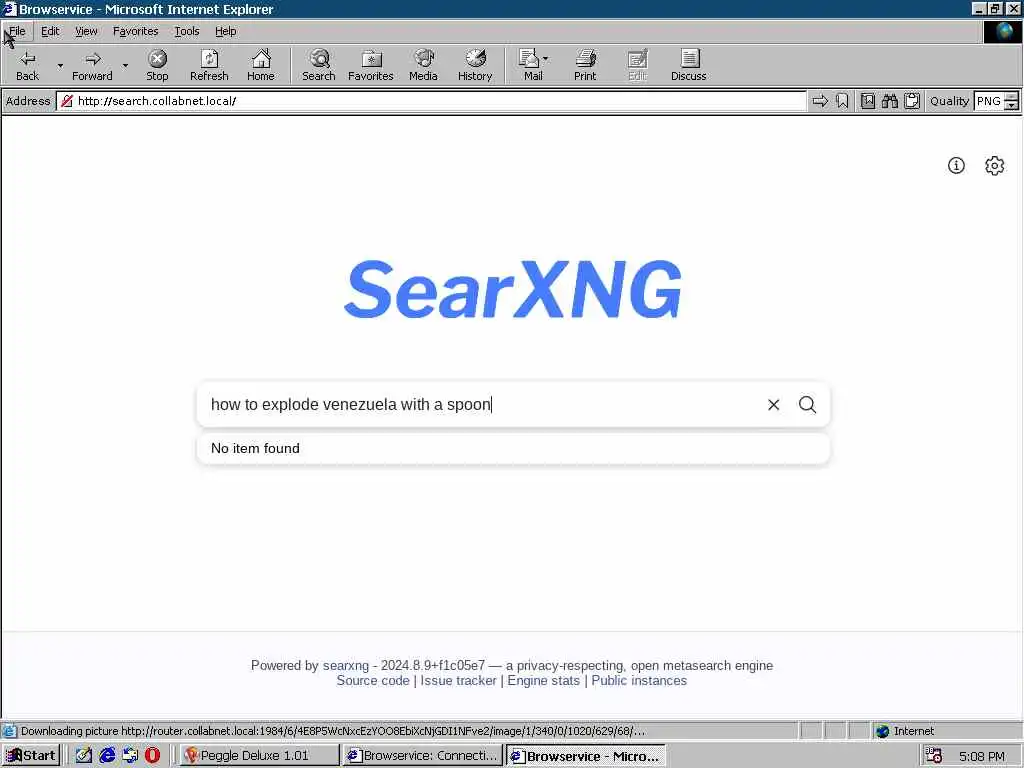Click the "No item found" suggestion row
The width and height of the screenshot is (1024, 768).
[513, 449]
